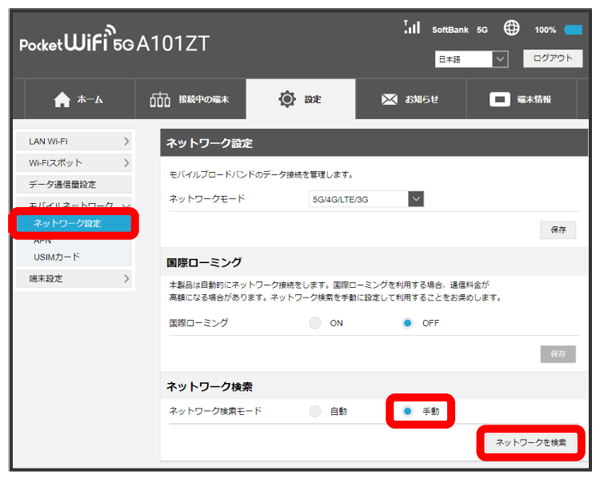Click the globe icon in the header
The height and width of the screenshot is (479, 600).
coord(511,29)
